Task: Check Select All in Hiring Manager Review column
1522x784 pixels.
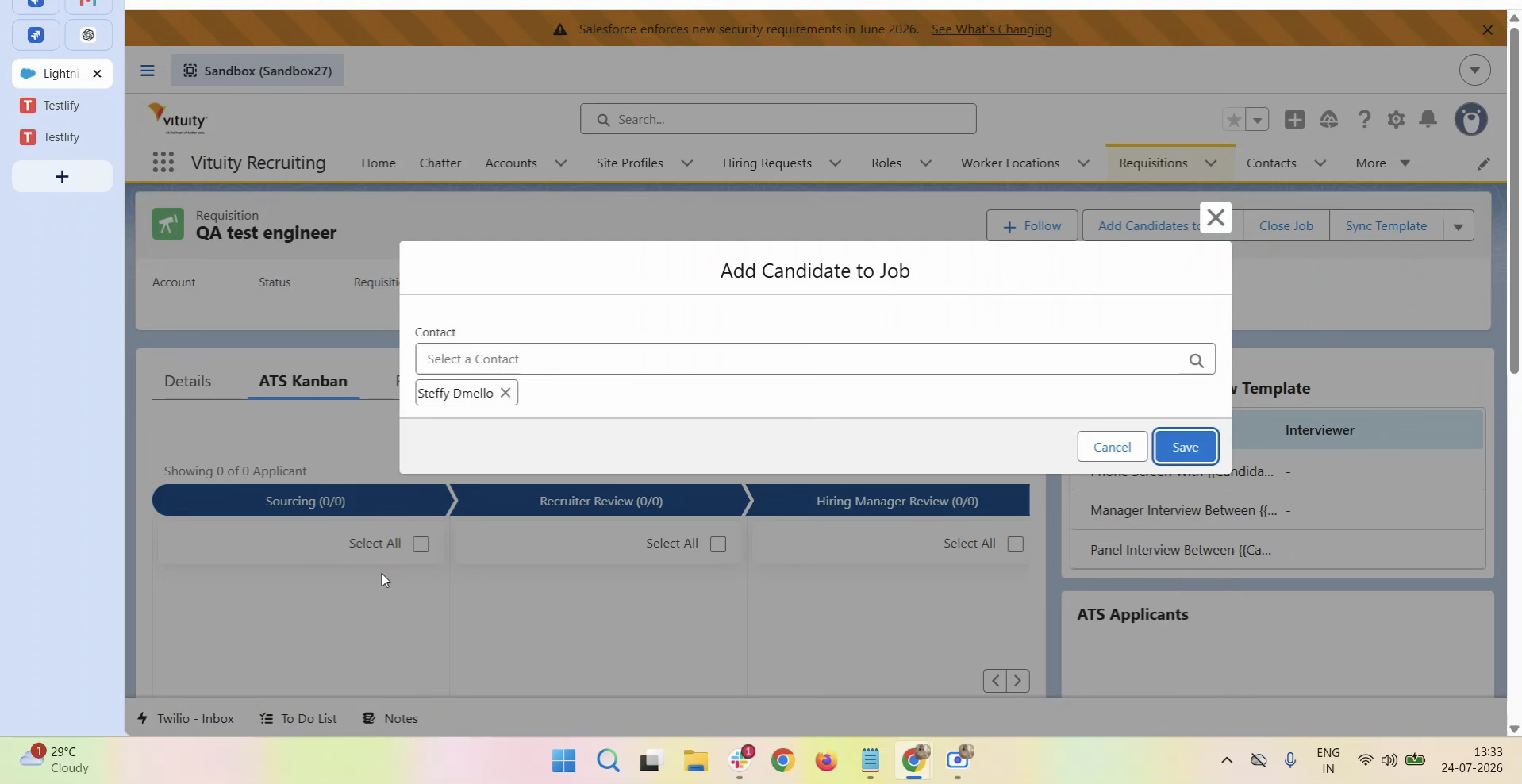Action: coord(1015,544)
